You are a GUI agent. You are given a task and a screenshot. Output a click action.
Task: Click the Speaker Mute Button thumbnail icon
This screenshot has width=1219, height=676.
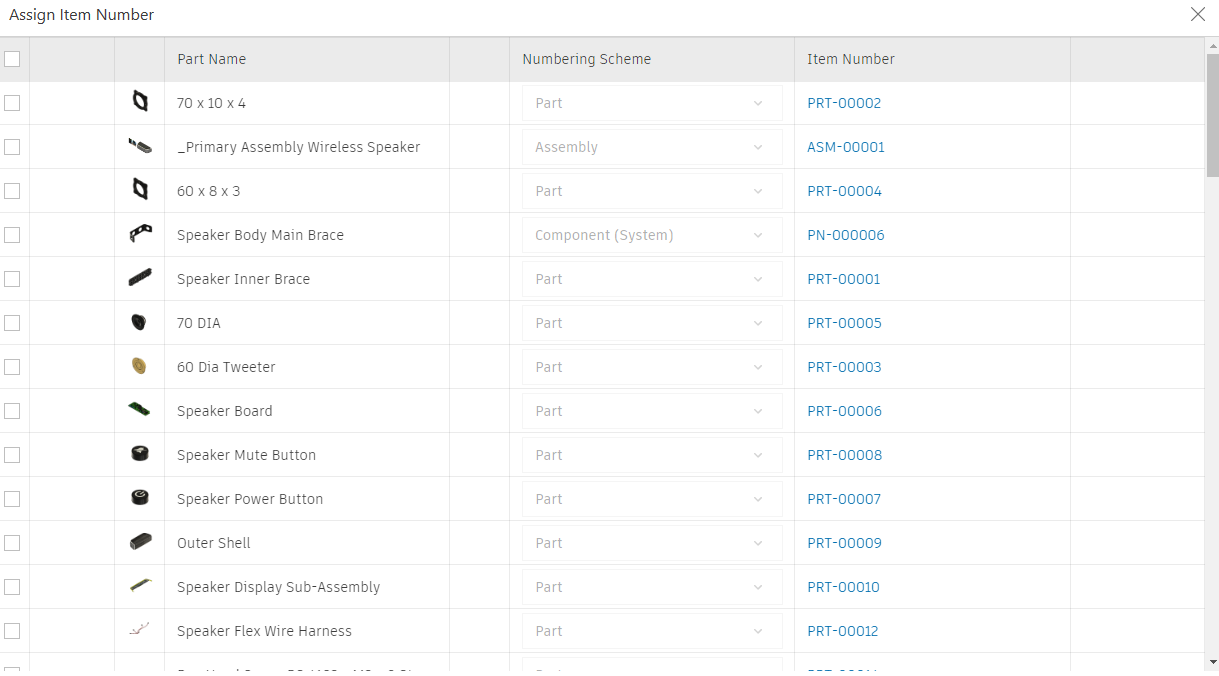point(140,454)
